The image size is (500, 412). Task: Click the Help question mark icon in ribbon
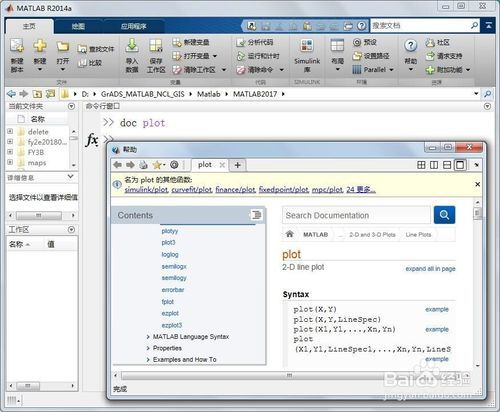411,45
